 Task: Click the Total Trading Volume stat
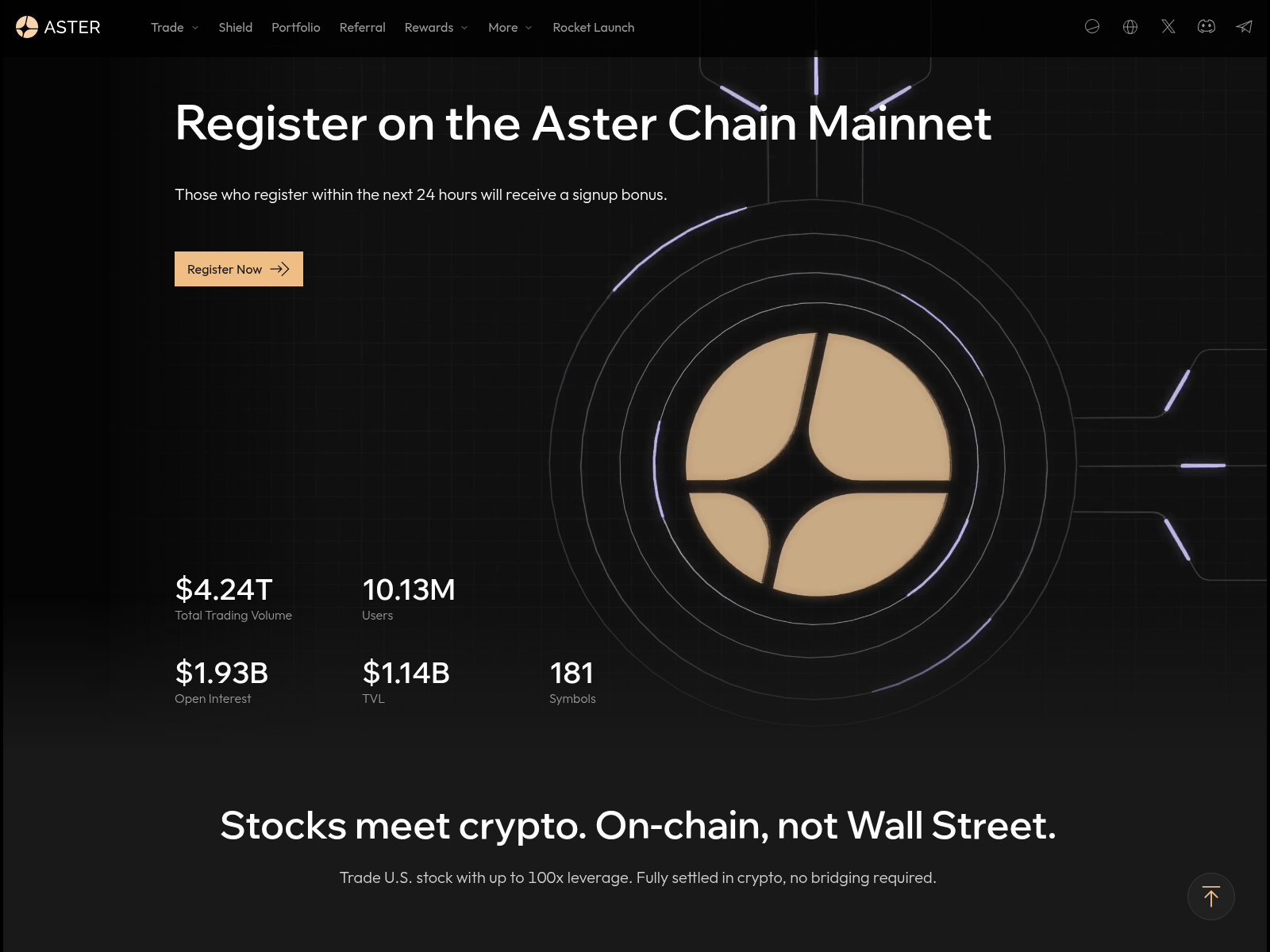[x=233, y=597]
